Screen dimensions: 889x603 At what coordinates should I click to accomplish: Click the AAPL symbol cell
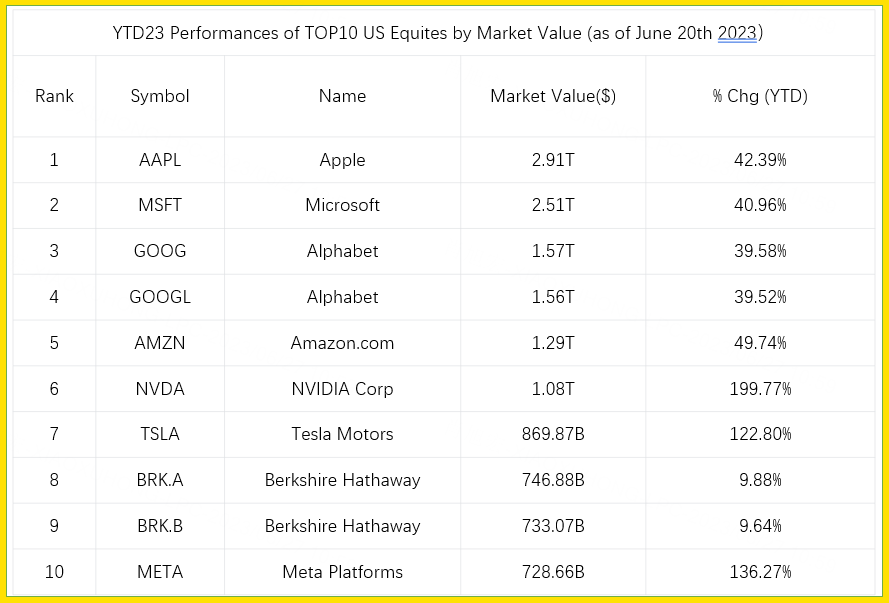[160, 160]
